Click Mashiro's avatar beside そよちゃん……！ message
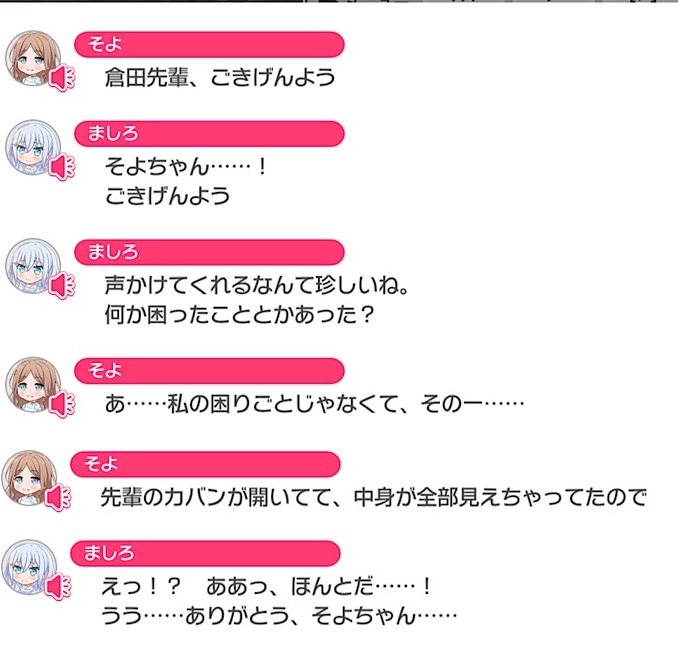 32,147
